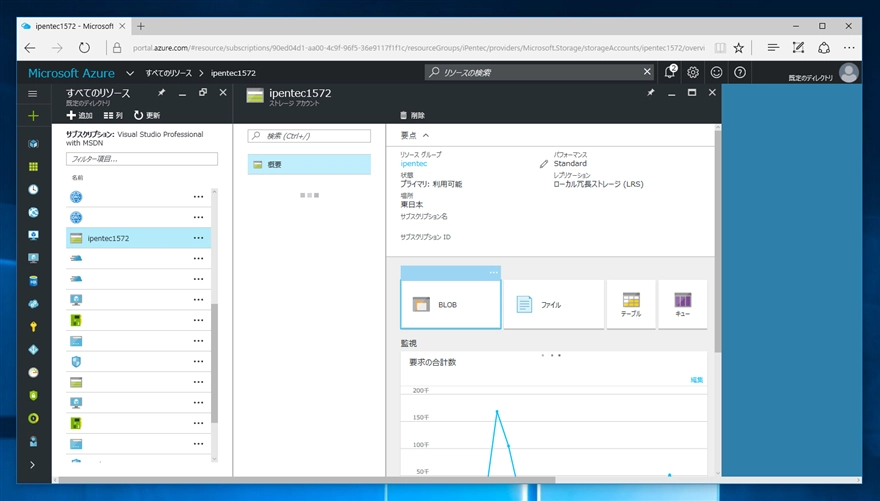Click the 列 columns button
The width and height of the screenshot is (880, 501).
[x=113, y=115]
